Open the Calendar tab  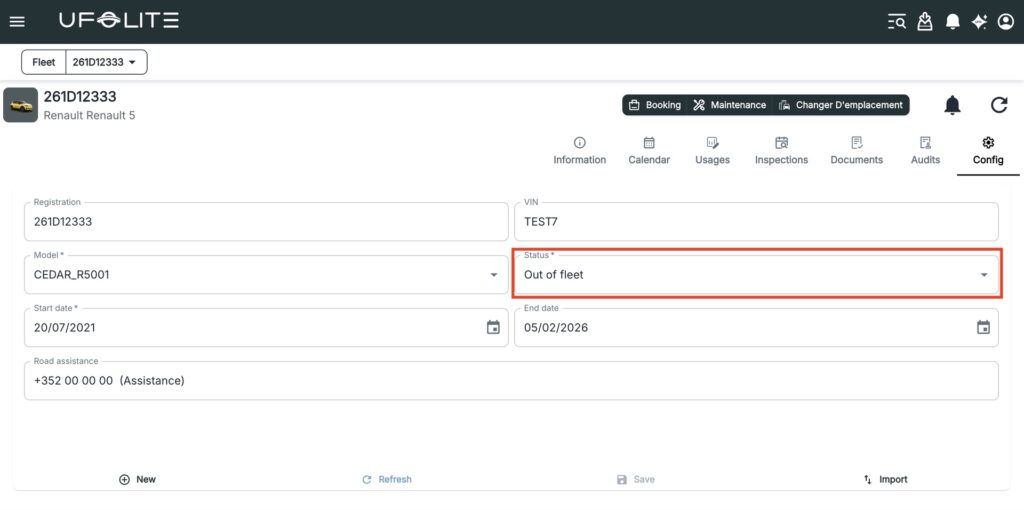point(649,151)
